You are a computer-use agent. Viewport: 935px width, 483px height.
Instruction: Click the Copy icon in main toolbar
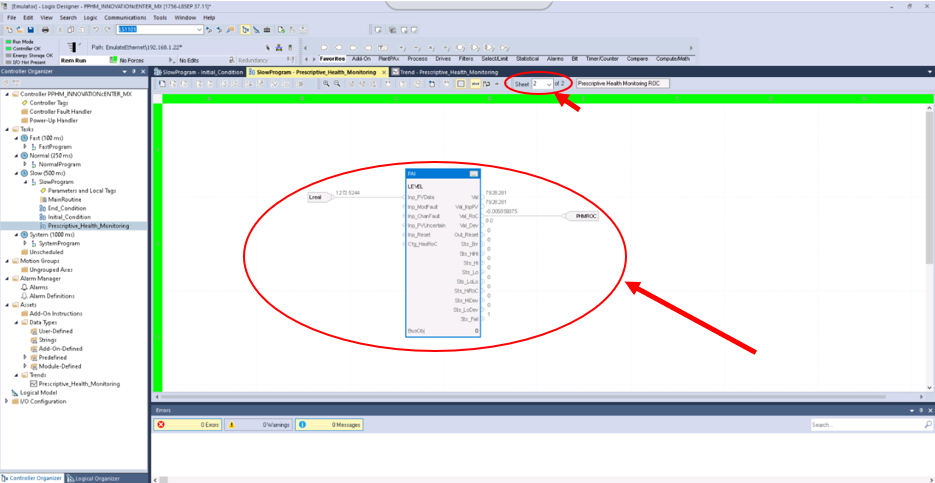click(x=70, y=30)
